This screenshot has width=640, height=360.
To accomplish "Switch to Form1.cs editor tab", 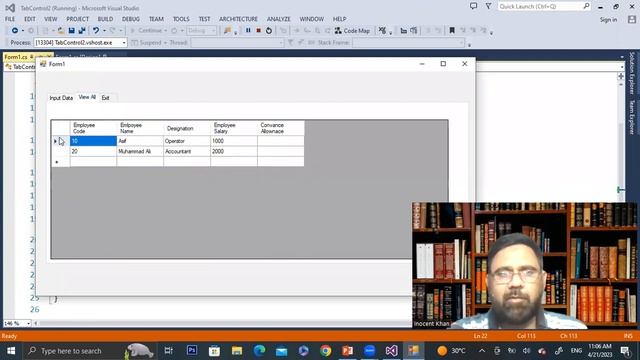I will [x=16, y=57].
